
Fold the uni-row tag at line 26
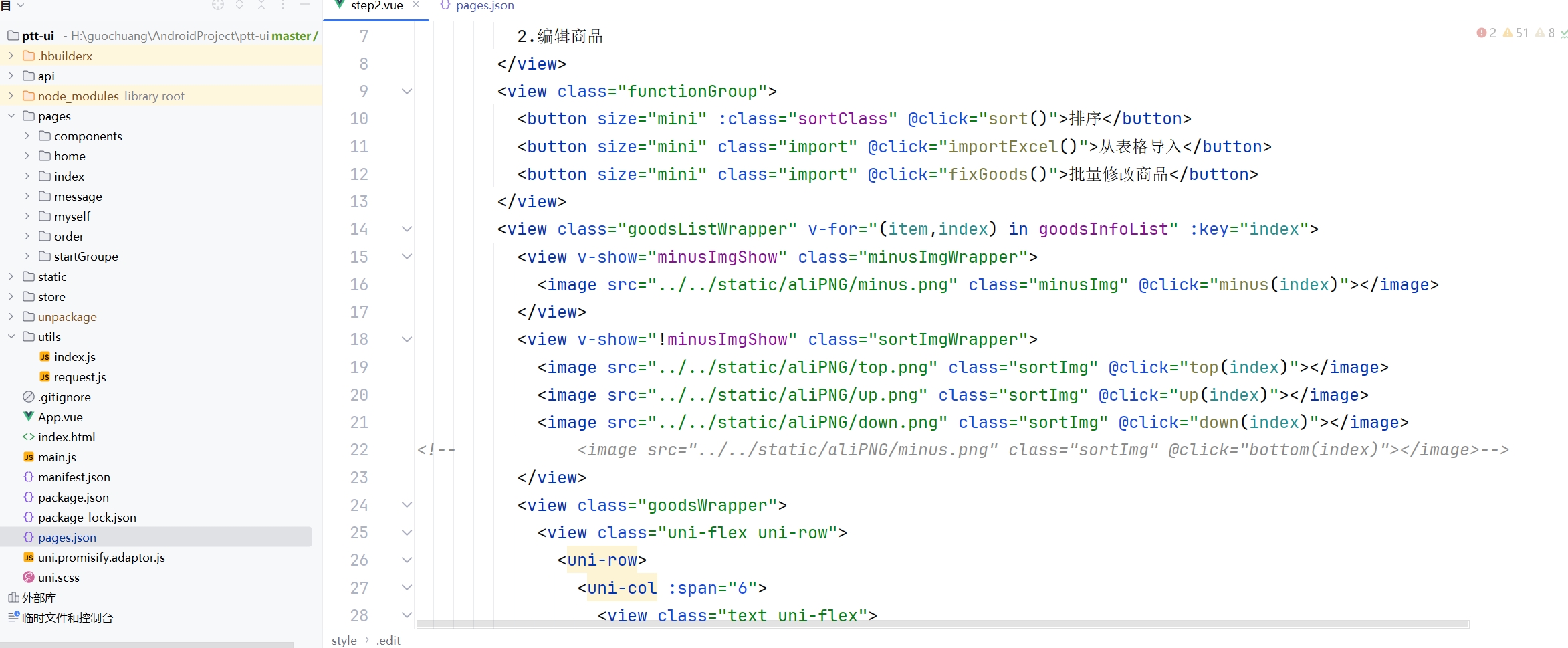click(407, 560)
